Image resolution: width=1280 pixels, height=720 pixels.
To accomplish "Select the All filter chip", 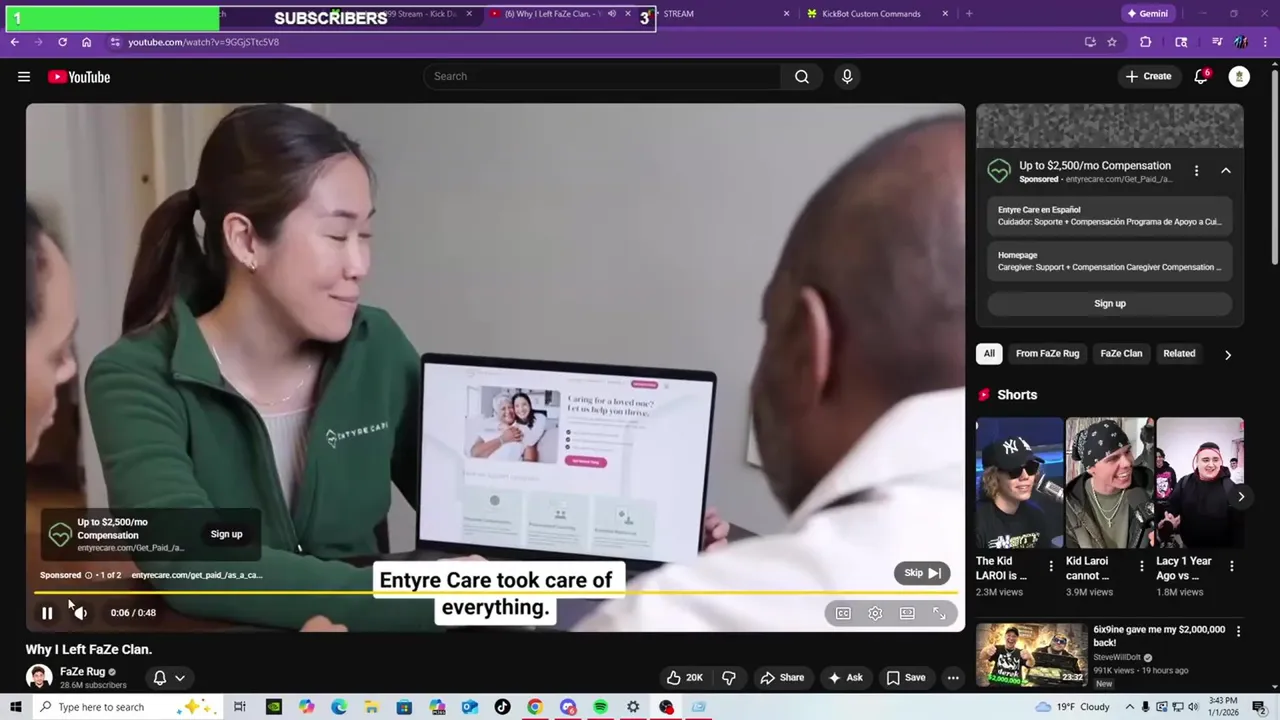I will point(989,353).
